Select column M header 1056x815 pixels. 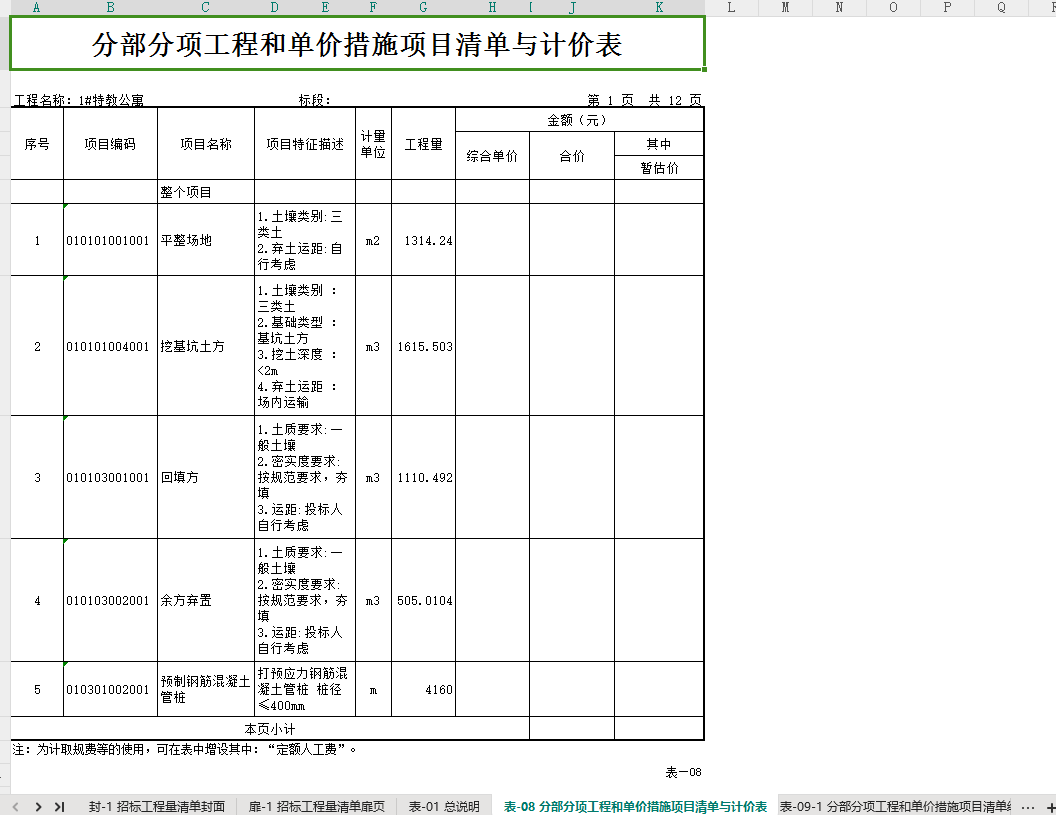pos(785,7)
